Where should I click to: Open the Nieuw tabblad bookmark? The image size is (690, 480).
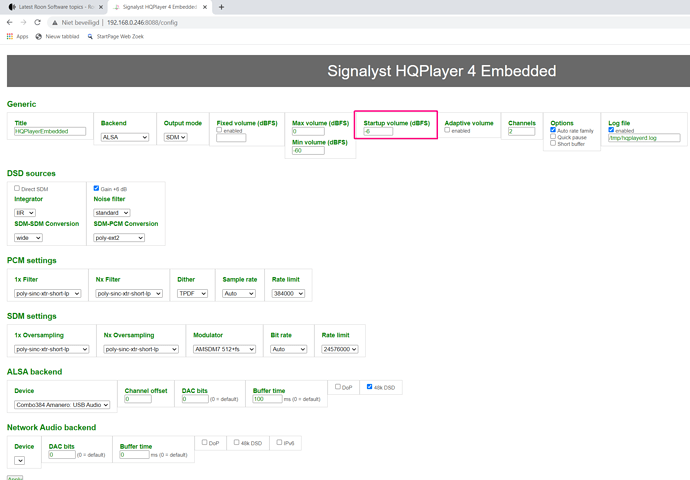(x=57, y=37)
